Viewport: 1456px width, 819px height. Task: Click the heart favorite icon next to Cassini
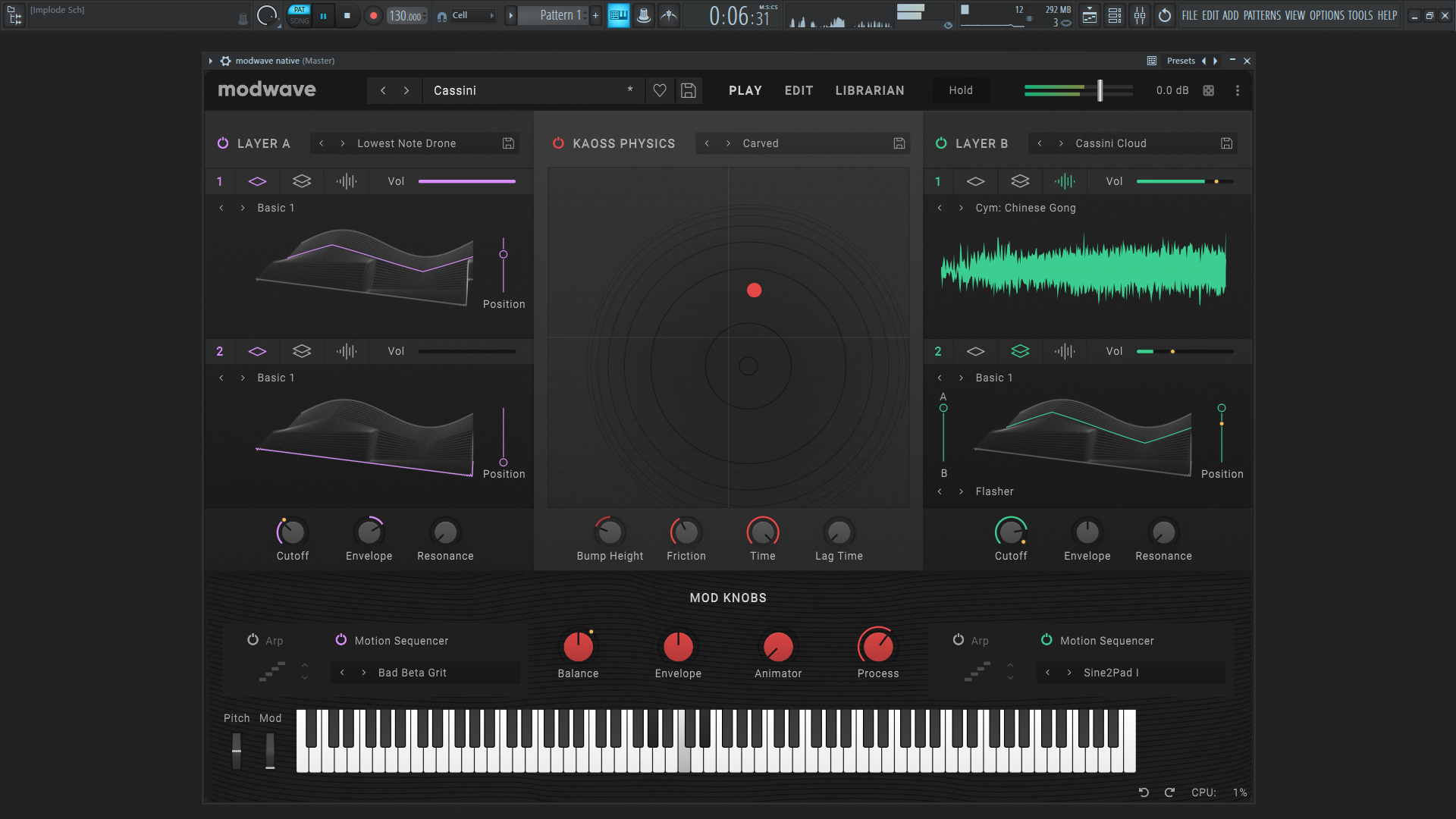(x=660, y=90)
